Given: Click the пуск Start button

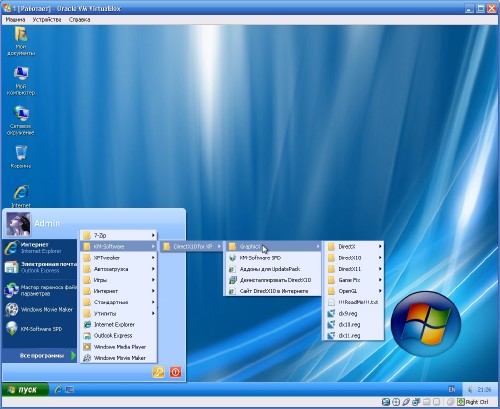Looking at the screenshot, I should (x=25, y=390).
